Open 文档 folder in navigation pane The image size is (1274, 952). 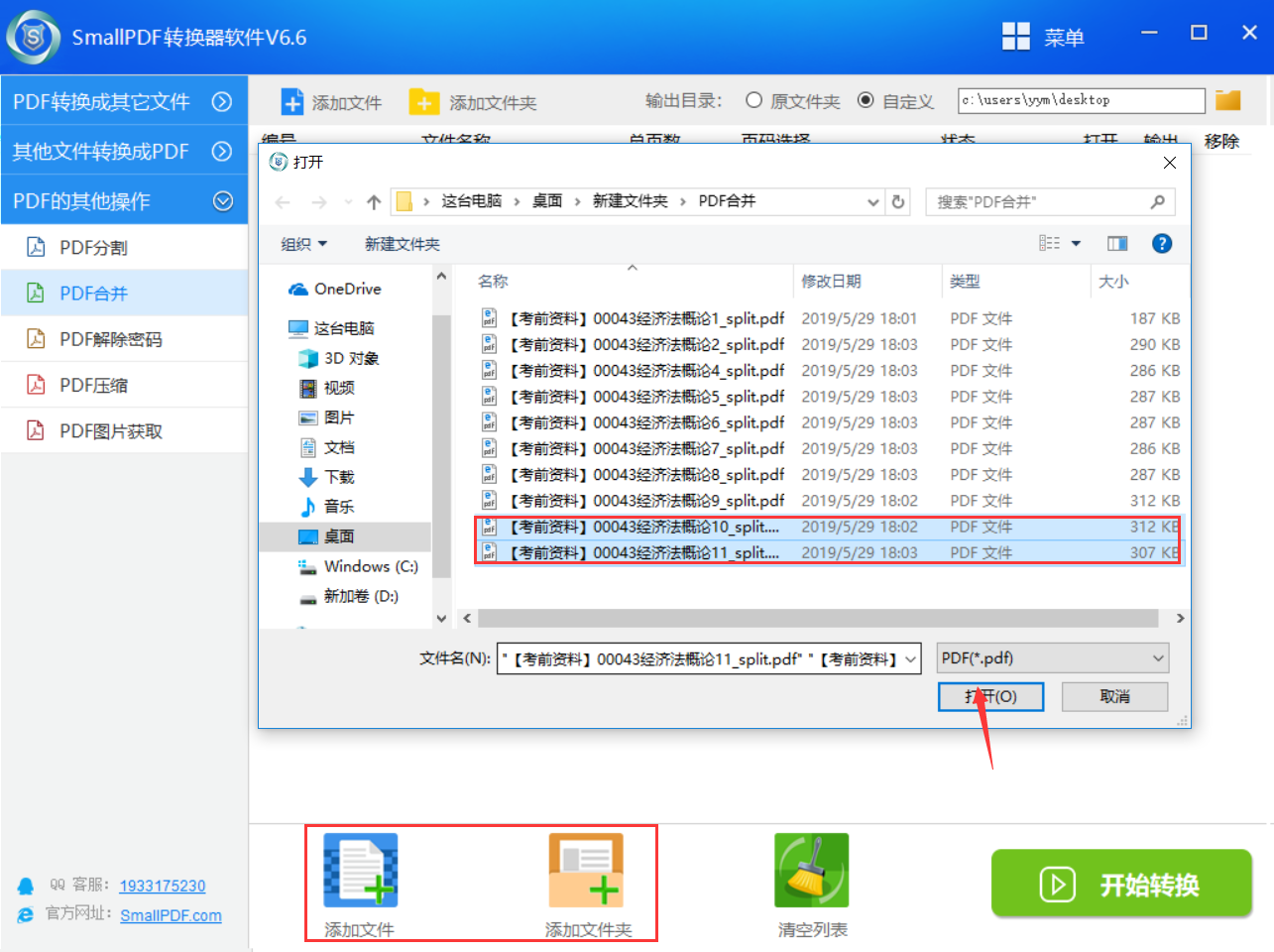pyautogui.click(x=327, y=447)
